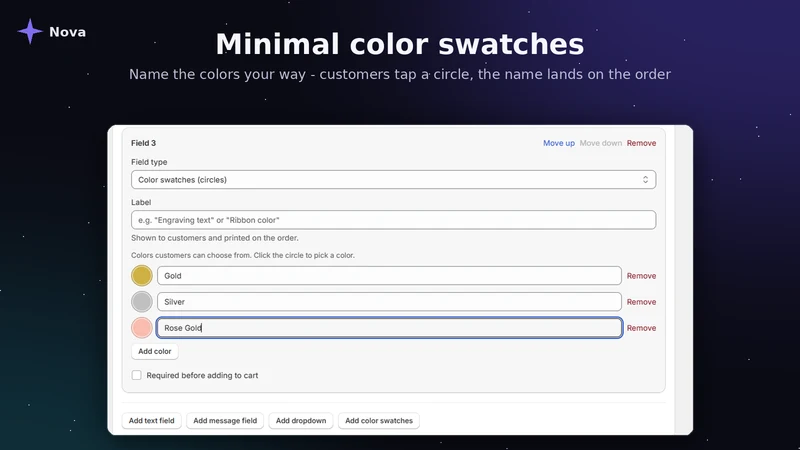Click the disabled Move down link
Image resolution: width=800 pixels, height=450 pixels.
(601, 143)
